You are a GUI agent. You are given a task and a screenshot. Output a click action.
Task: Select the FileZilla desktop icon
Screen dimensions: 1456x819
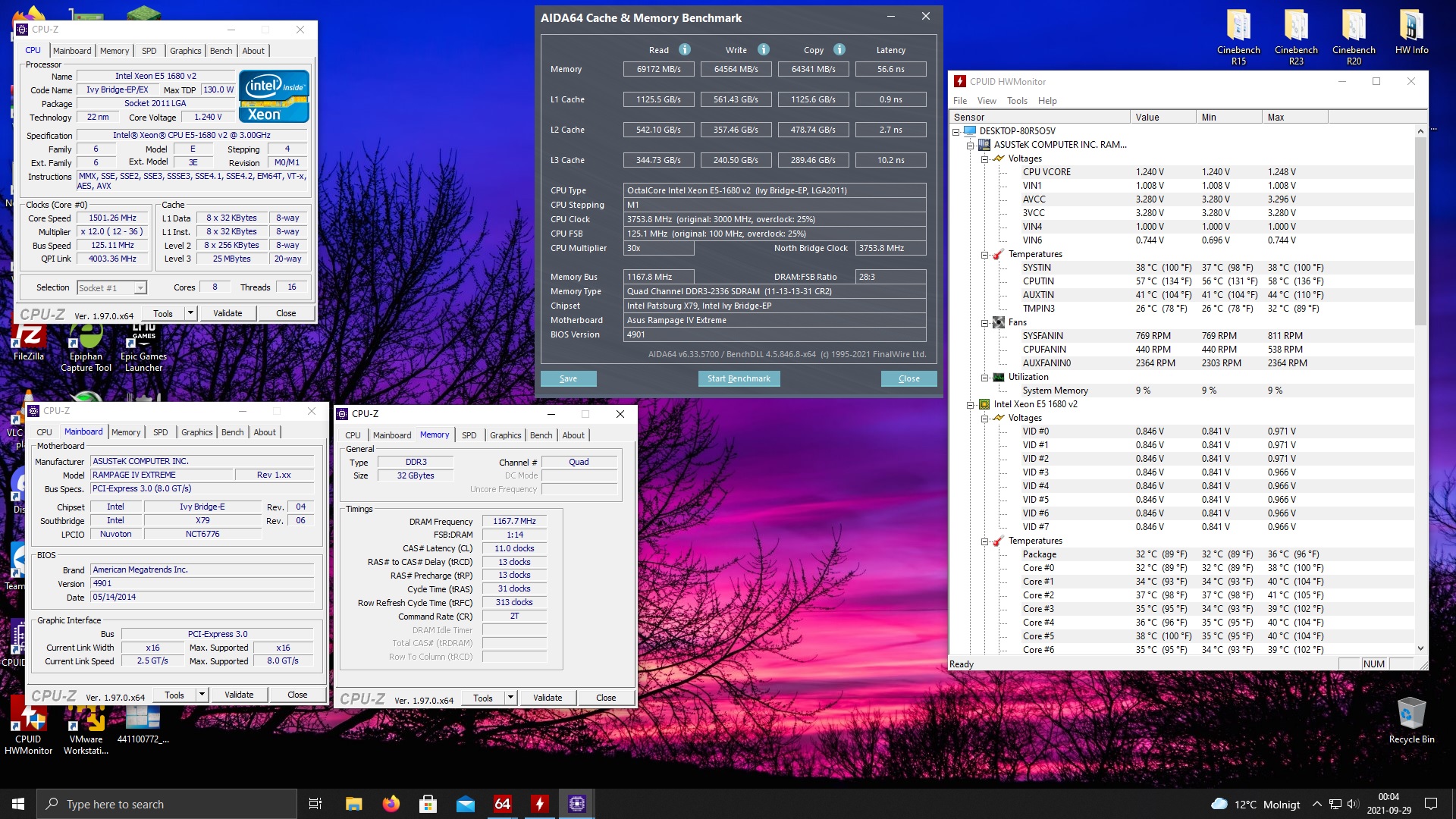pos(29,343)
